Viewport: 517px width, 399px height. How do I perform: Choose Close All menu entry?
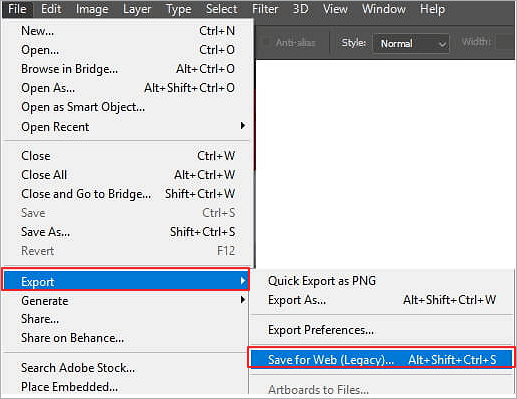(127, 175)
